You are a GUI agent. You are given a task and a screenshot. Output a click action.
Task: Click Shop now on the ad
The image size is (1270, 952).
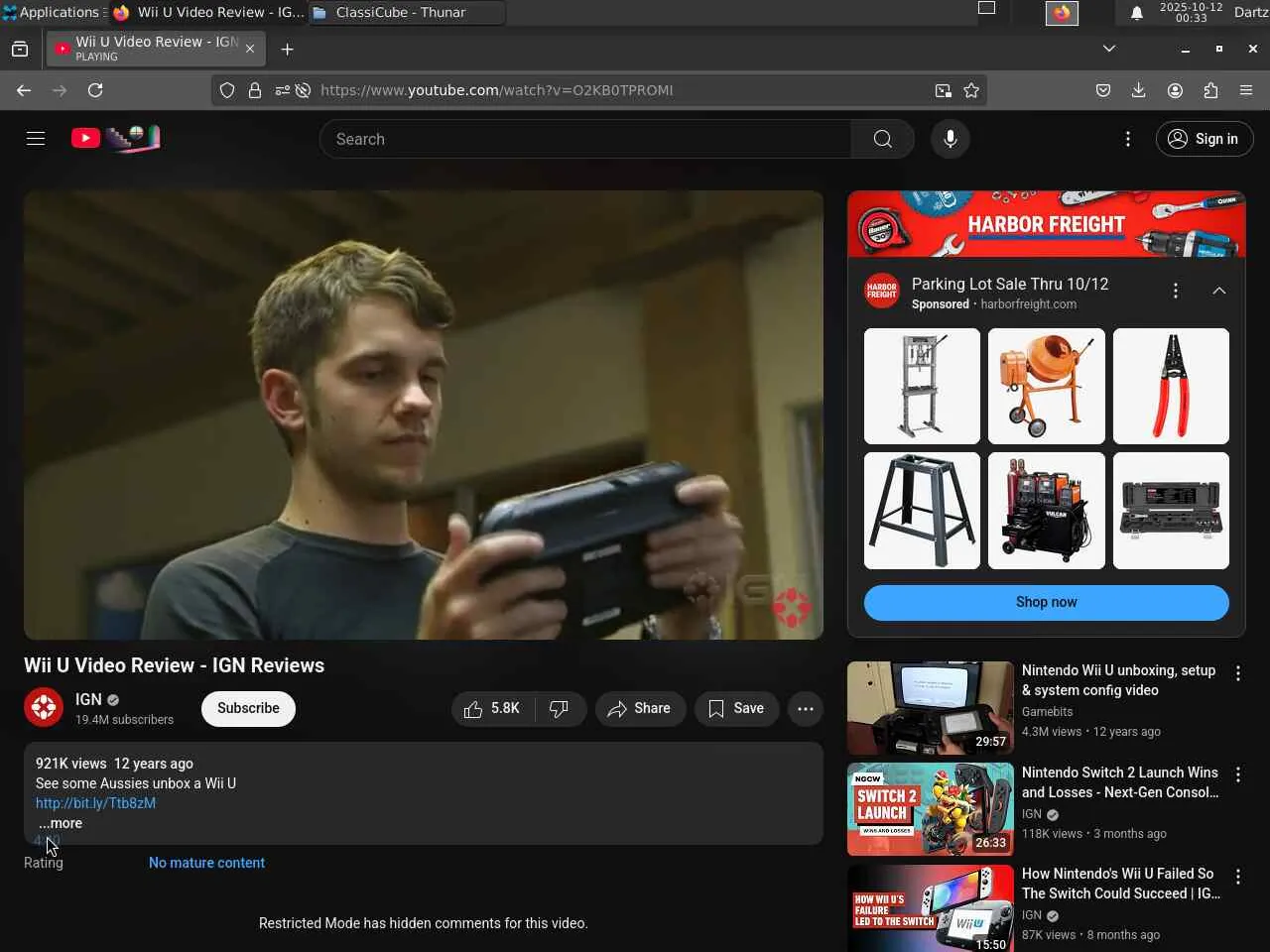coord(1046,602)
